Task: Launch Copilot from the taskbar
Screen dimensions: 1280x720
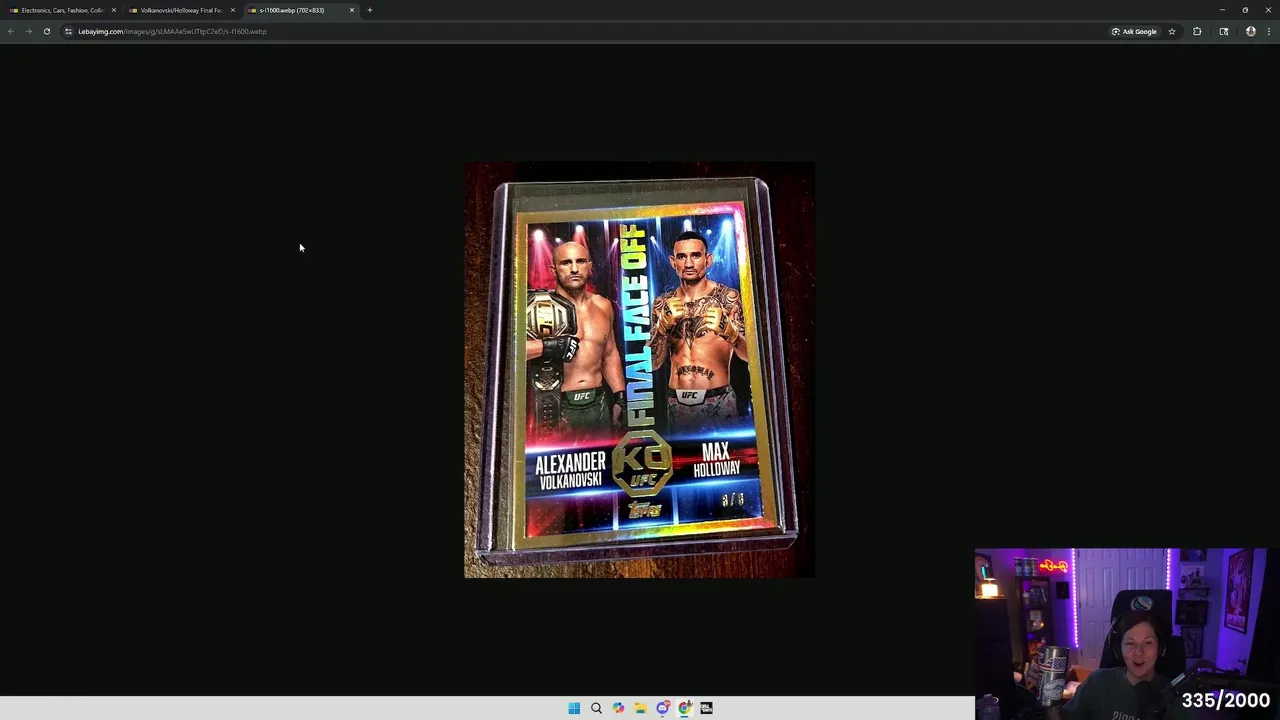Action: 618,708
